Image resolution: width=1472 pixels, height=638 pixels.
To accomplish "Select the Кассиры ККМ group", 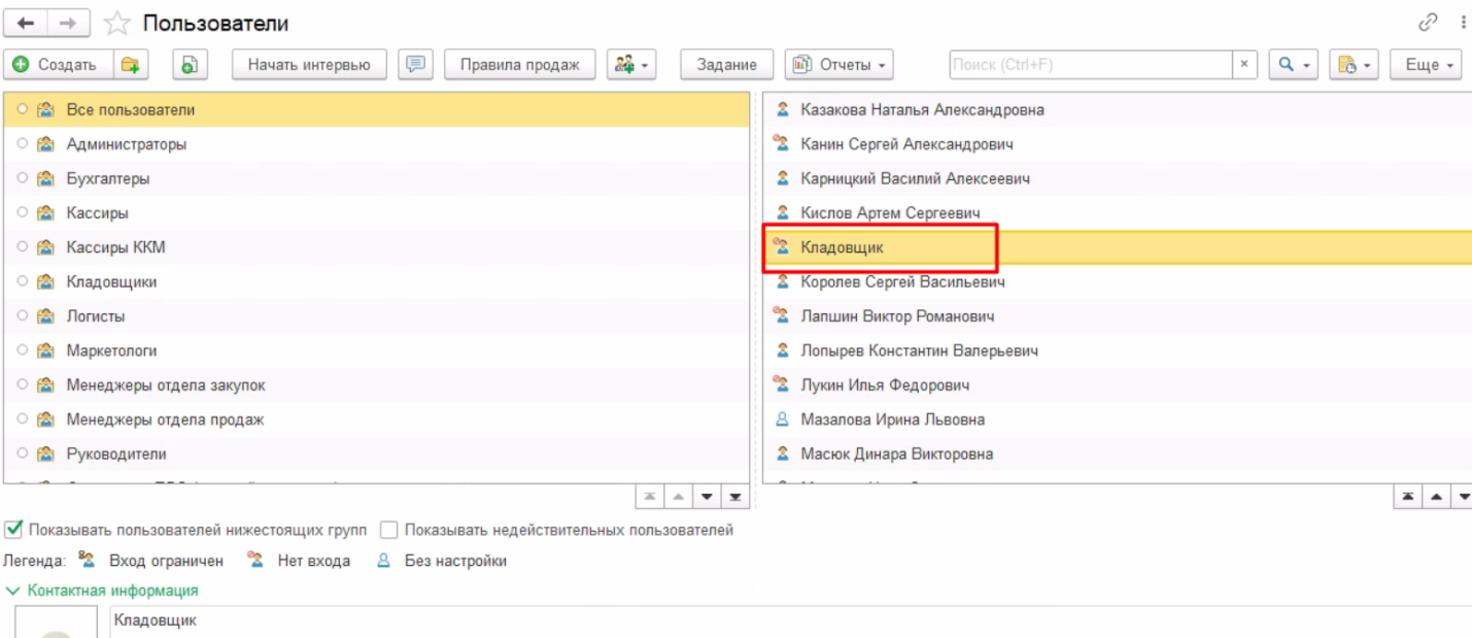I will pyautogui.click(x=376, y=247).
